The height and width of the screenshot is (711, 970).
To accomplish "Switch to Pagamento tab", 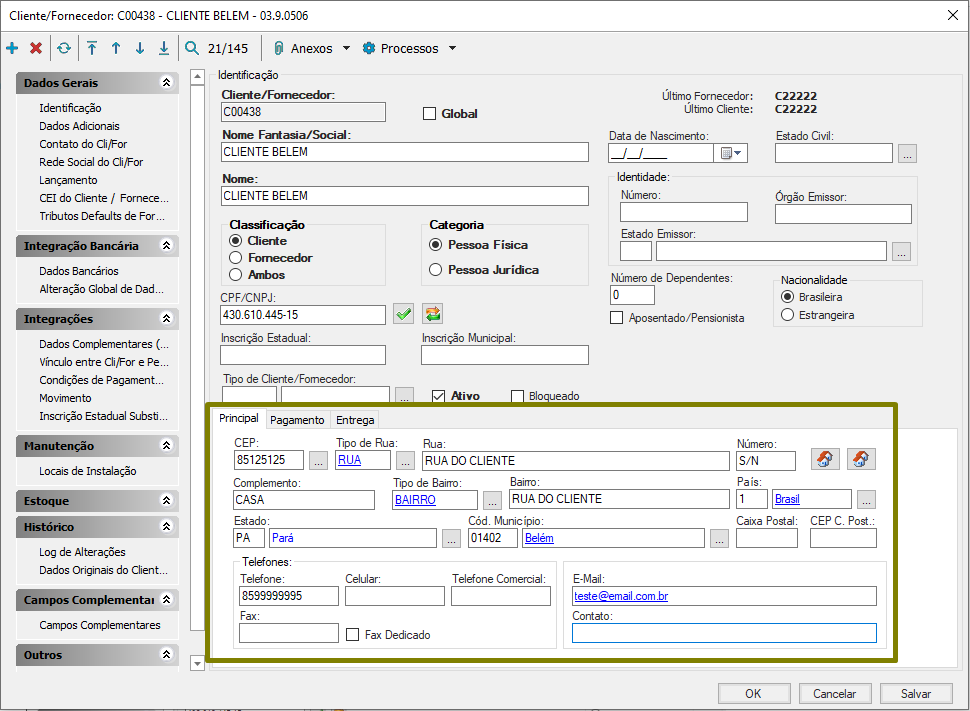I will click(297, 420).
